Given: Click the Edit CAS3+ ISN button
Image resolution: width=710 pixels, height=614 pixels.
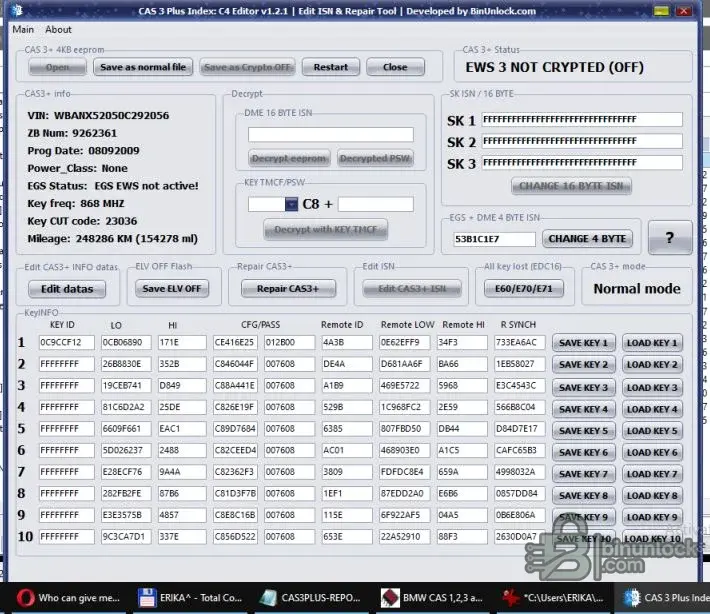Looking at the screenshot, I should [412, 288].
